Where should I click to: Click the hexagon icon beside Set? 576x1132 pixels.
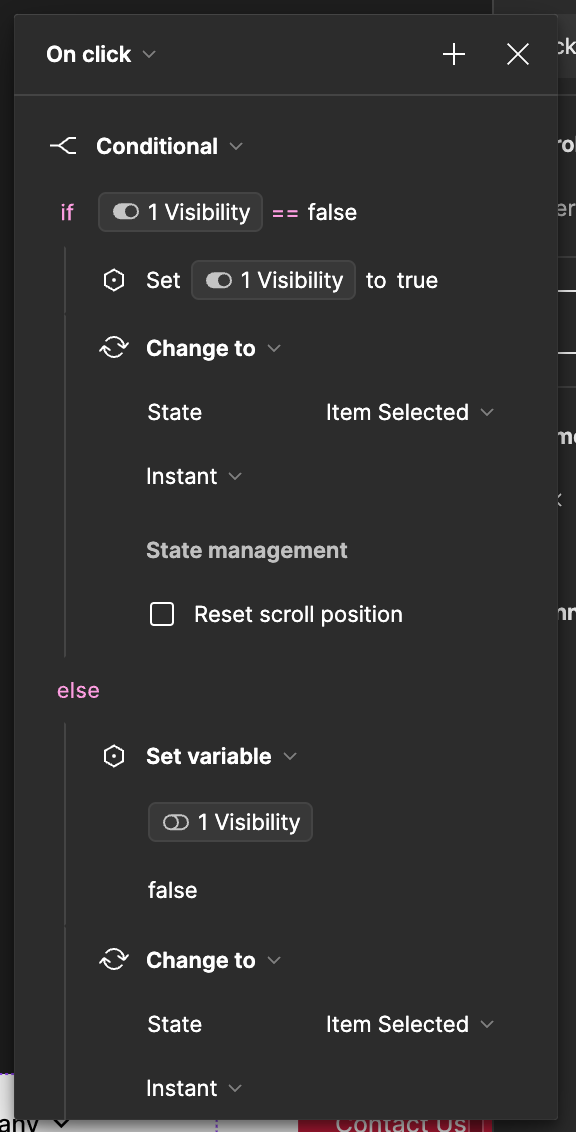pos(114,280)
